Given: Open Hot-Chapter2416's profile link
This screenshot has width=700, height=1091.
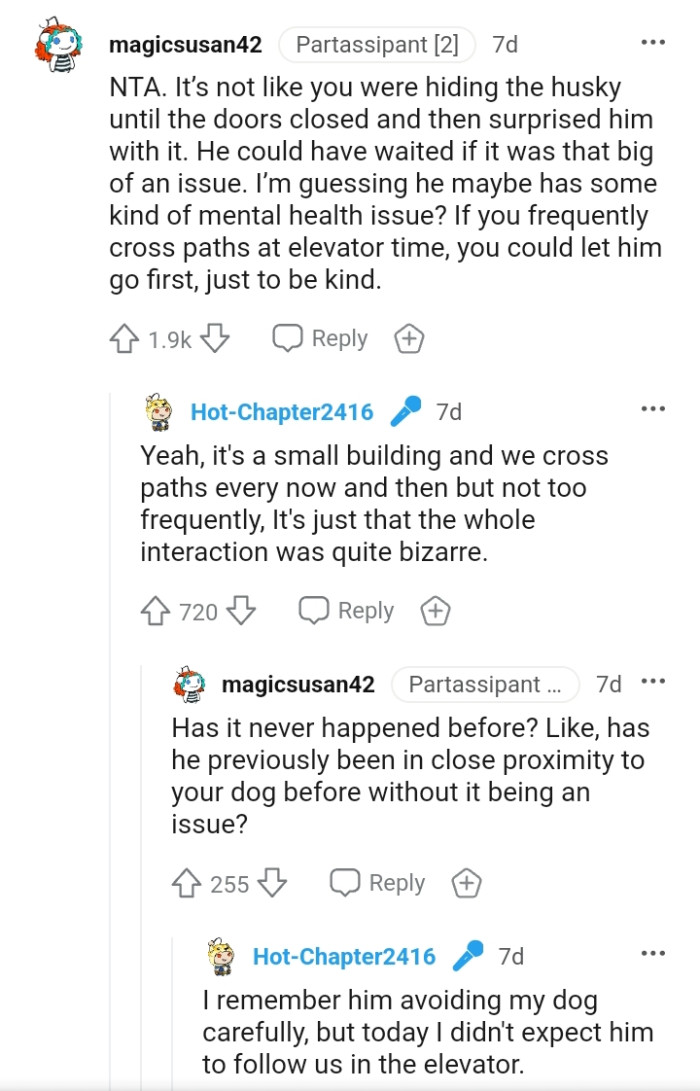Looking at the screenshot, I should click(283, 409).
